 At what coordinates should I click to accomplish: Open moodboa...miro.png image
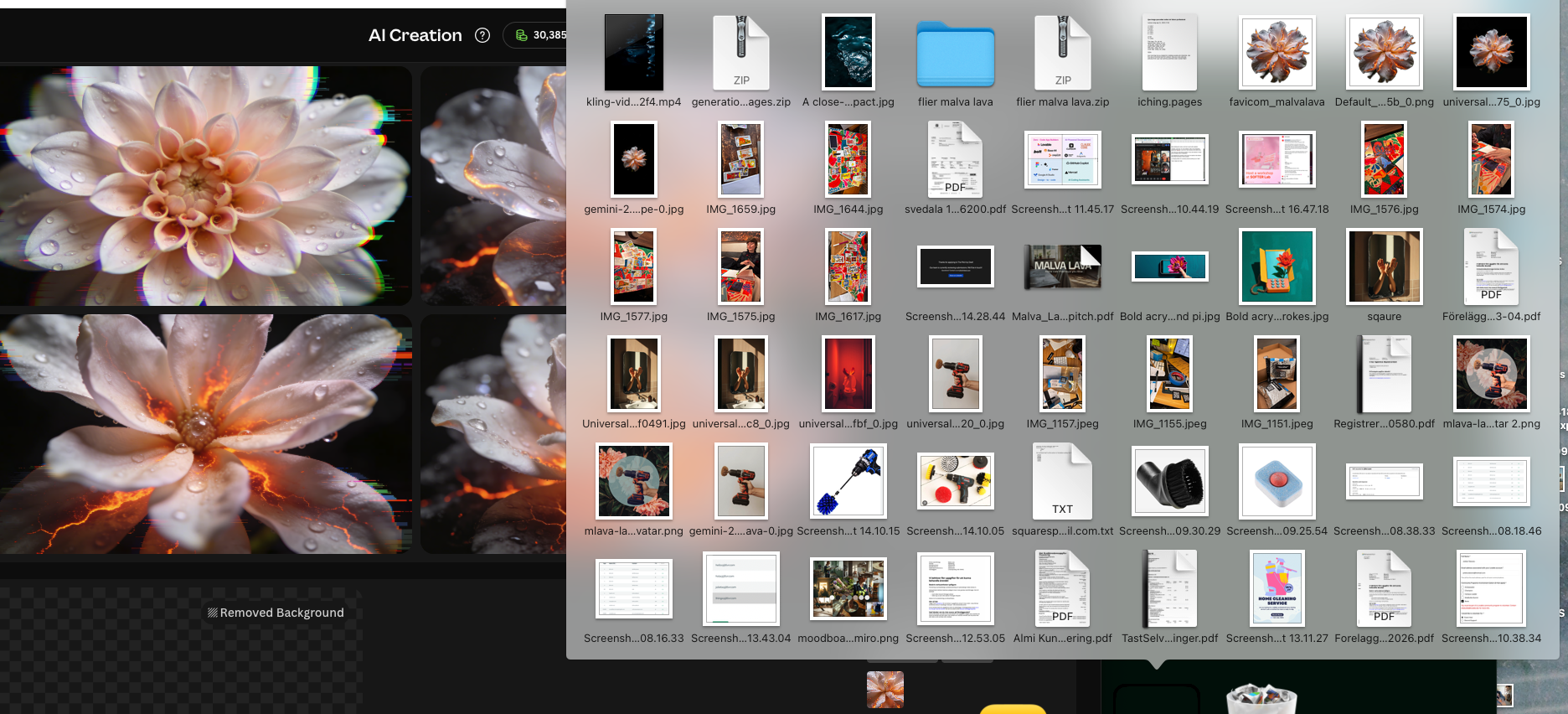click(x=848, y=588)
